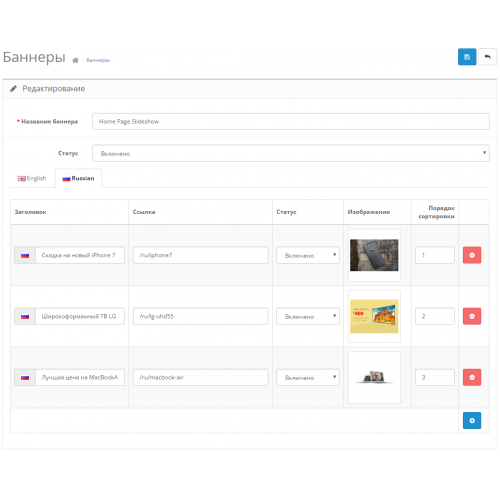Edit the link field /ru/macbook-air
The height and width of the screenshot is (500, 500).
coord(201,377)
